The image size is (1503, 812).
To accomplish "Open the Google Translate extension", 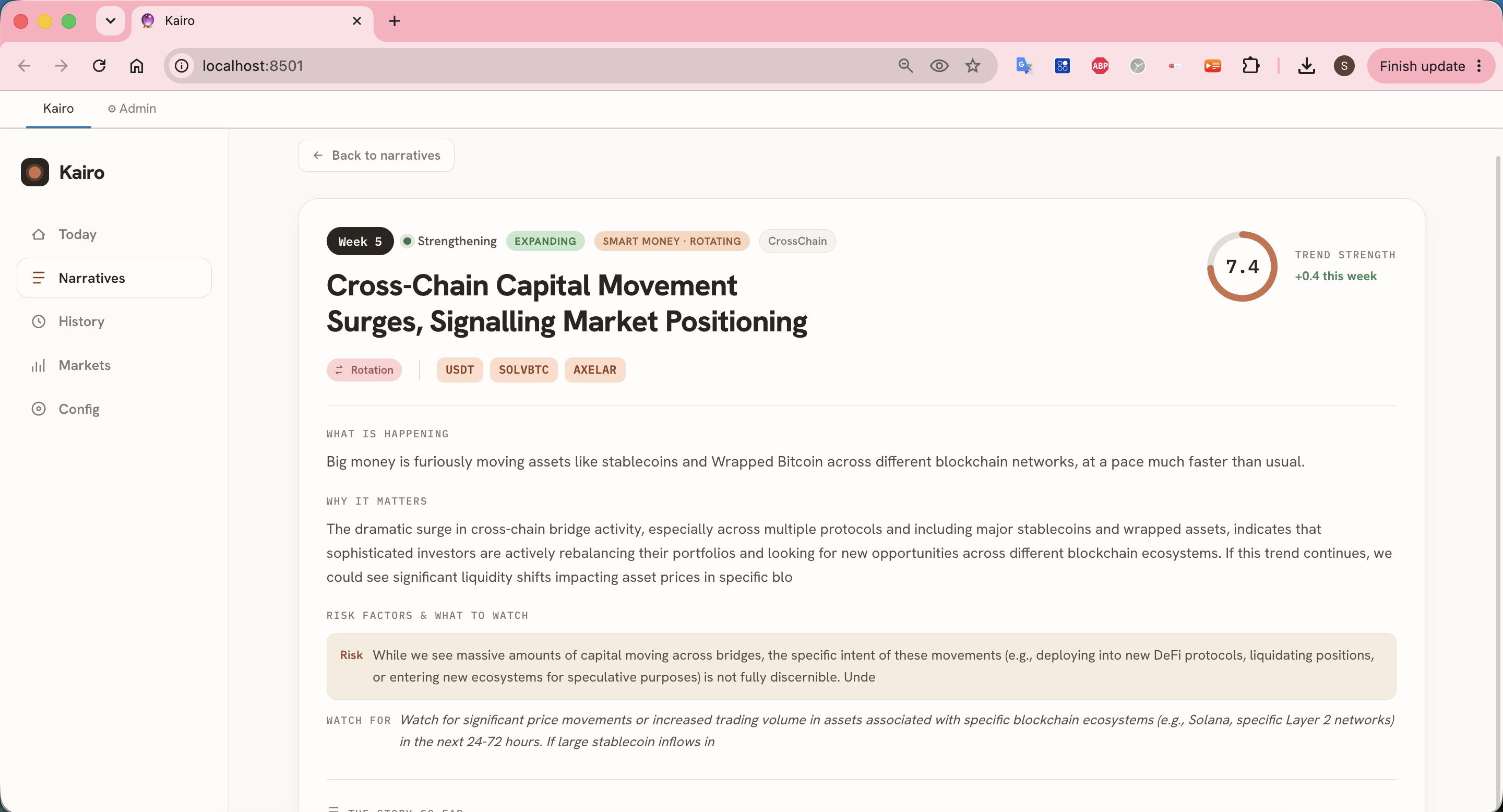I will point(1024,66).
